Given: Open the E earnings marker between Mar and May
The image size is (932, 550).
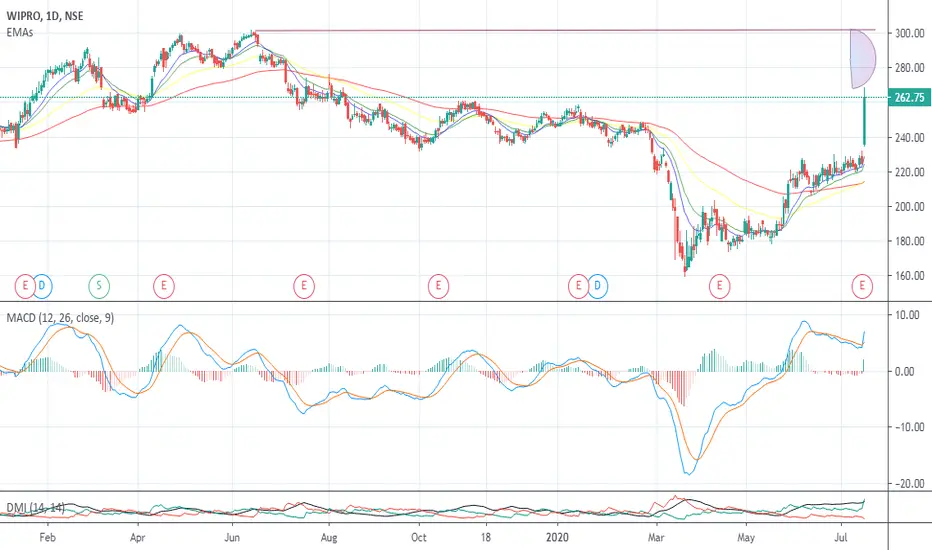Looking at the screenshot, I should pyautogui.click(x=720, y=286).
